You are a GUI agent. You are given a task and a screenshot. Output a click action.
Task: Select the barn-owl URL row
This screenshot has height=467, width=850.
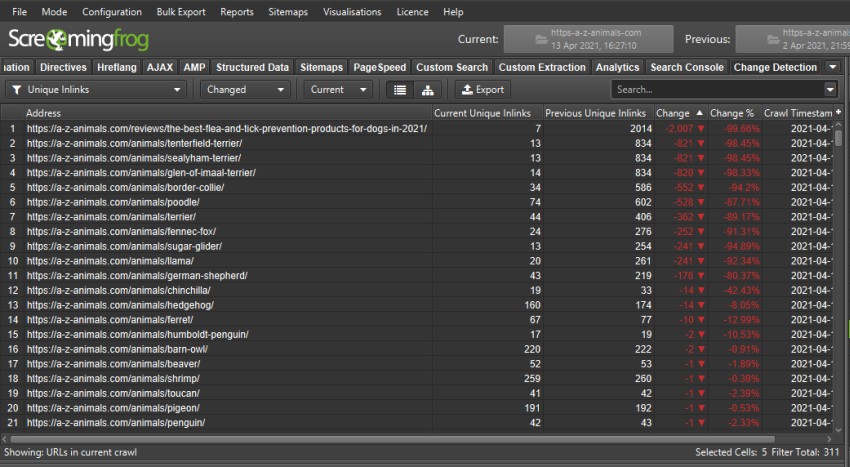tap(417, 349)
